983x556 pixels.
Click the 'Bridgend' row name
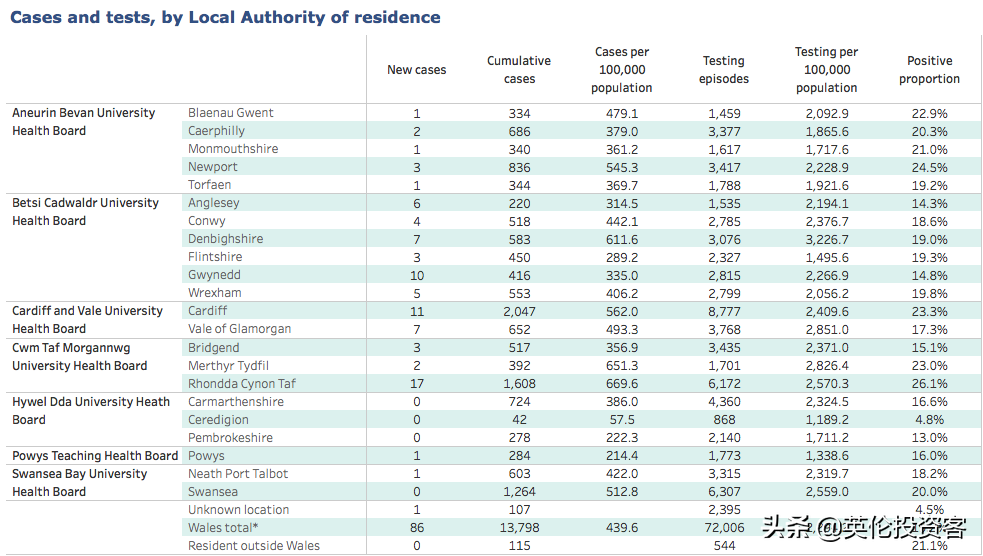click(214, 348)
